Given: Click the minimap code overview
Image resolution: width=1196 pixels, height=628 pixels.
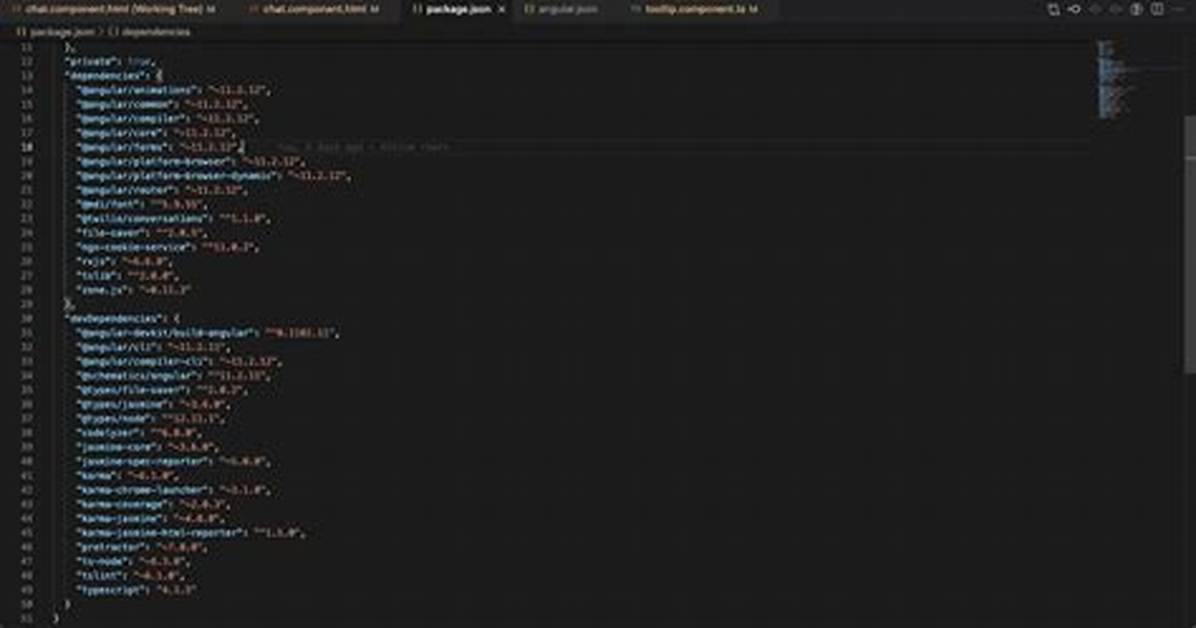Looking at the screenshot, I should tap(1117, 80).
